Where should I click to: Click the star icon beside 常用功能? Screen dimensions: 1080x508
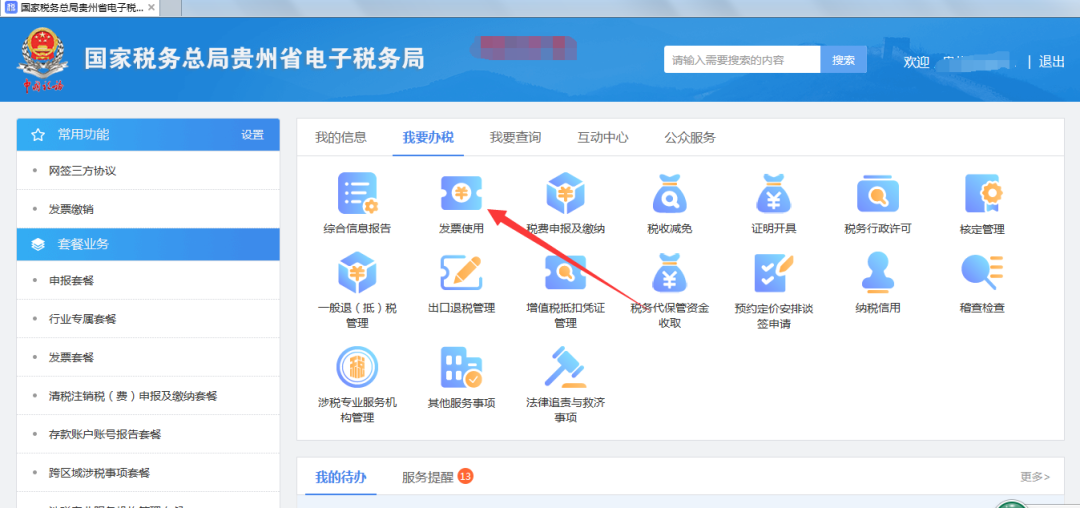pyautogui.click(x=38, y=135)
